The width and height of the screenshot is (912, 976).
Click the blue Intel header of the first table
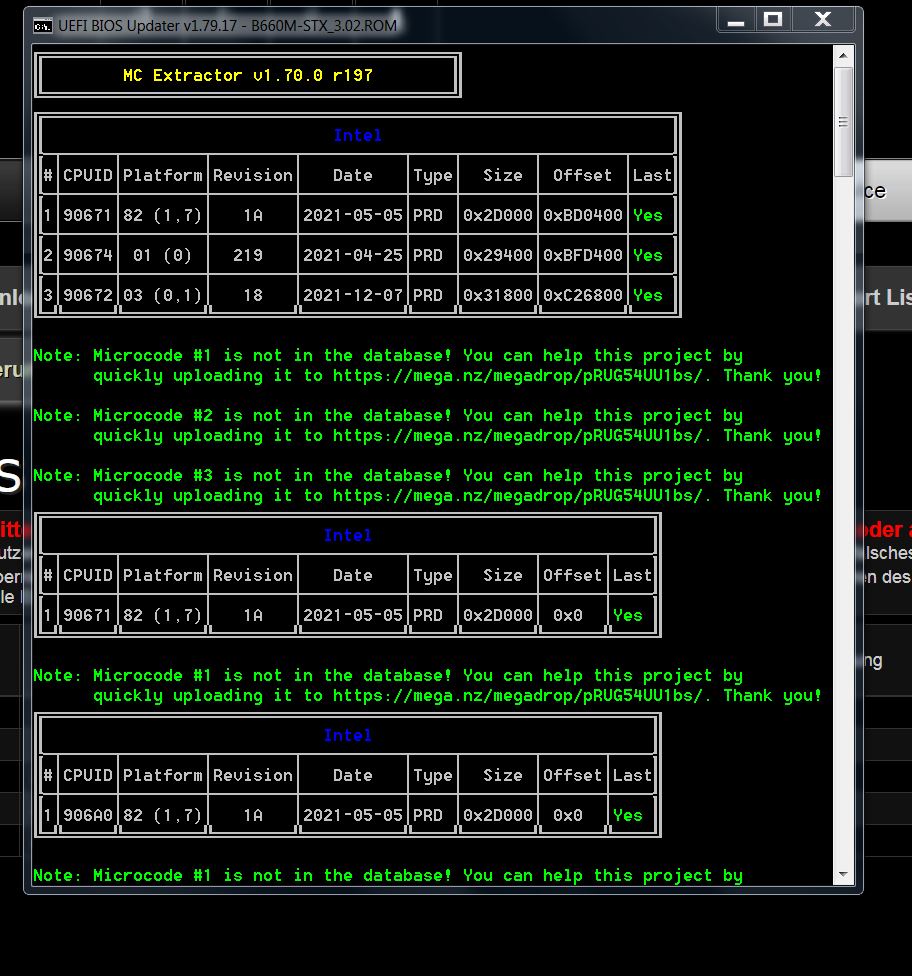click(356, 135)
